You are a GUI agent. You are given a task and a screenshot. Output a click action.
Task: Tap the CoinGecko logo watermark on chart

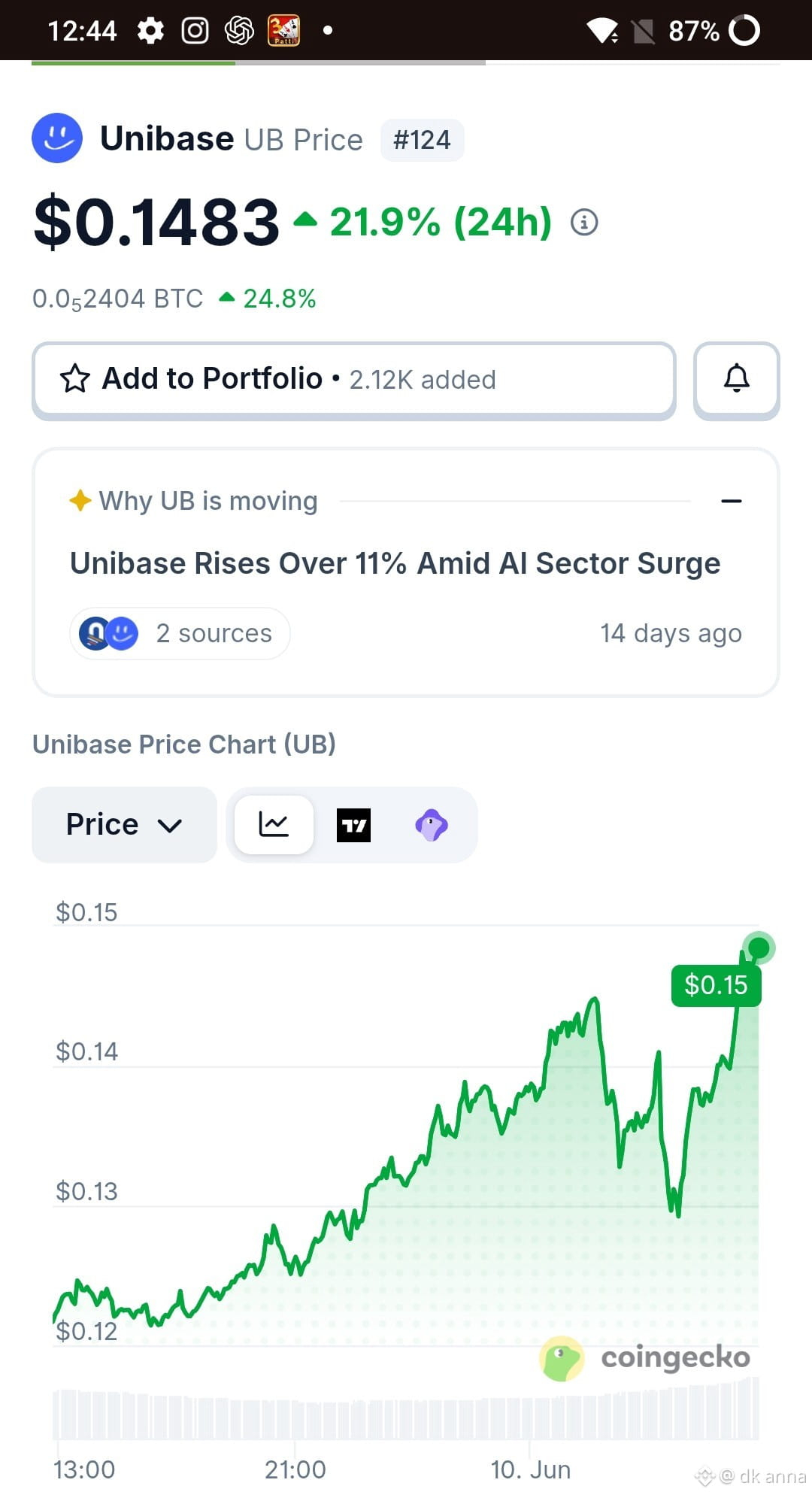[645, 1358]
